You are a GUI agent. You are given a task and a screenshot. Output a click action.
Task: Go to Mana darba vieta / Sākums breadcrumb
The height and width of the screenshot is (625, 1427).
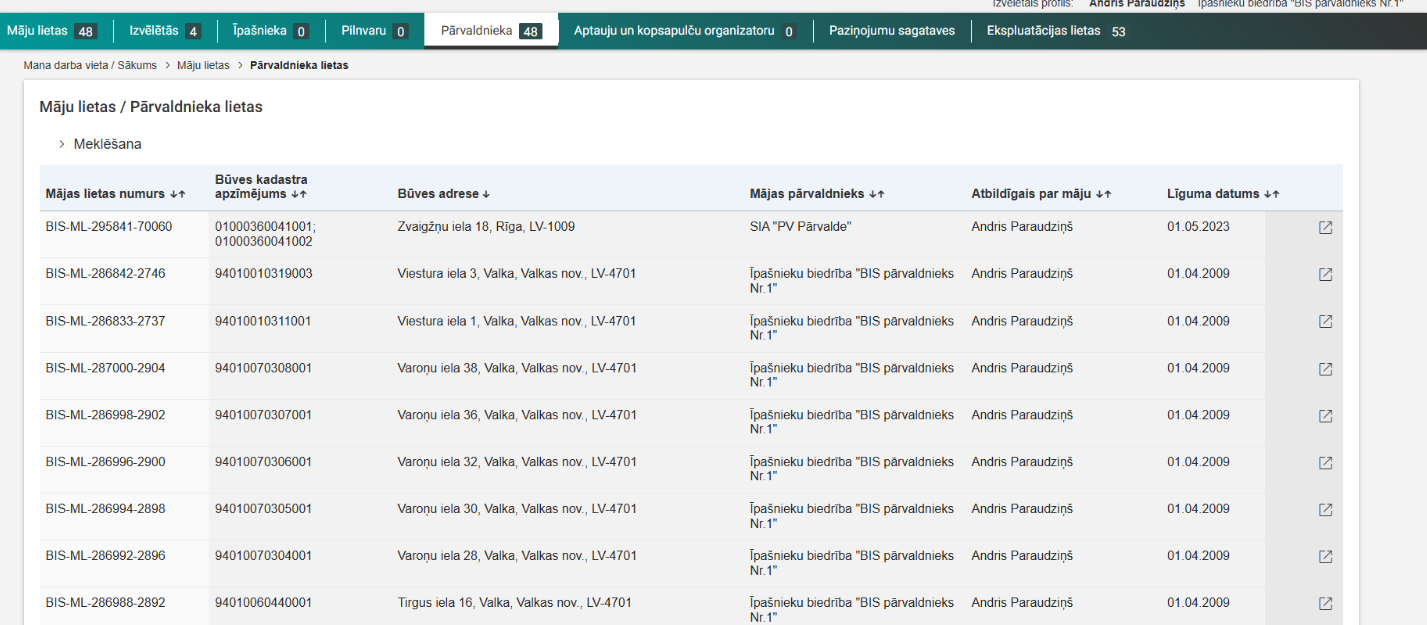point(90,65)
